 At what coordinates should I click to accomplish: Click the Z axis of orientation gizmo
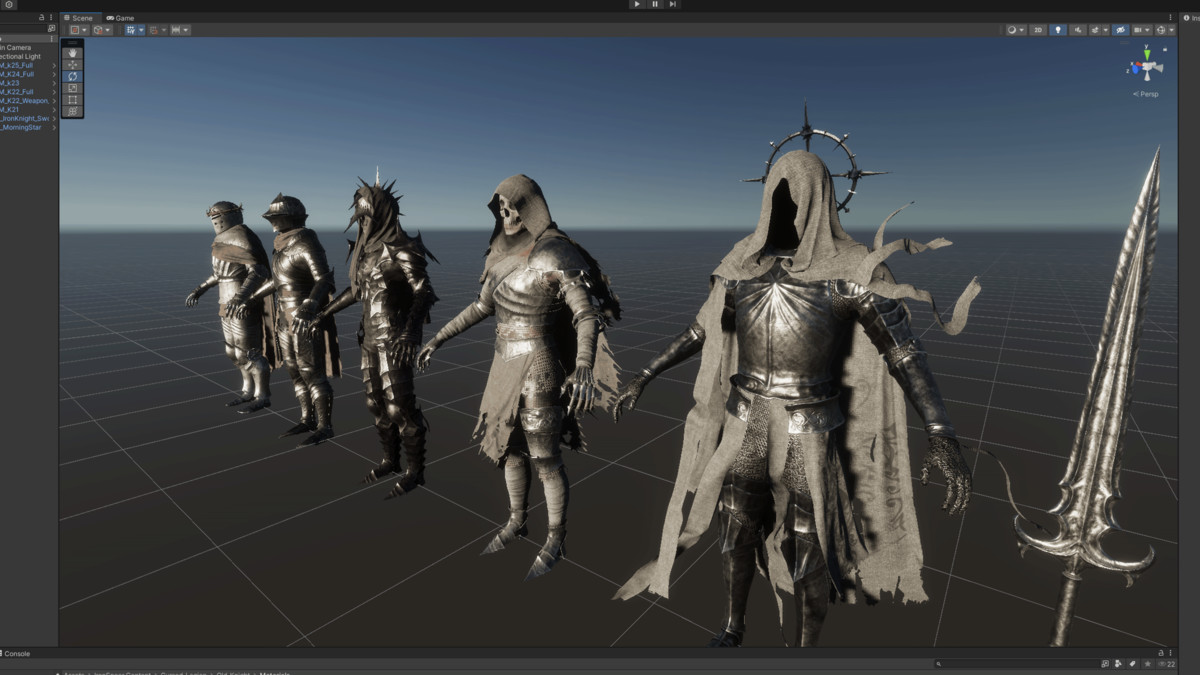point(1135,69)
